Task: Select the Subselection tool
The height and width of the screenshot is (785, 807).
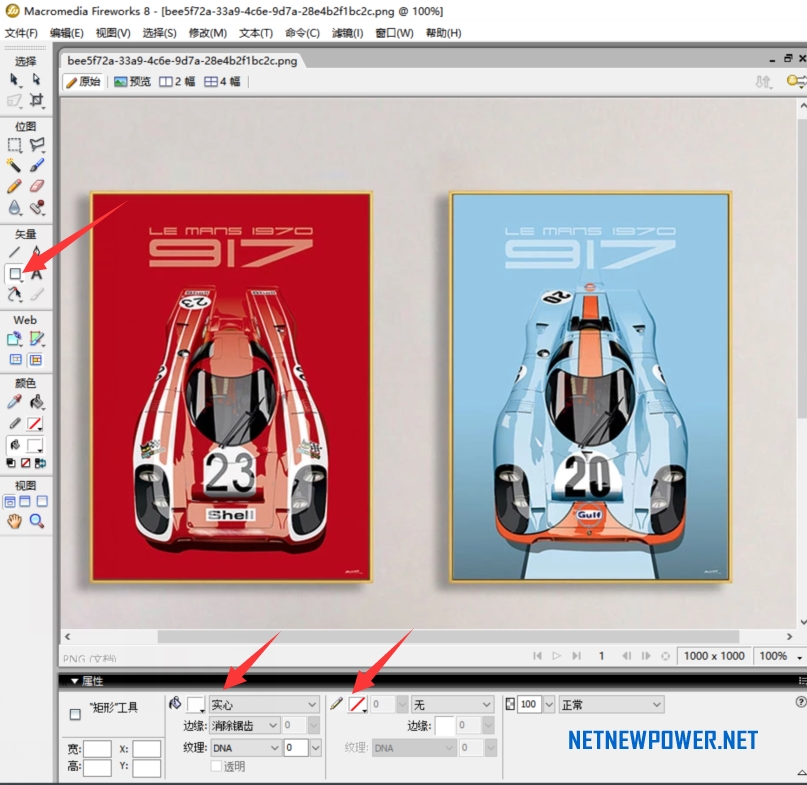Action: [x=36, y=79]
